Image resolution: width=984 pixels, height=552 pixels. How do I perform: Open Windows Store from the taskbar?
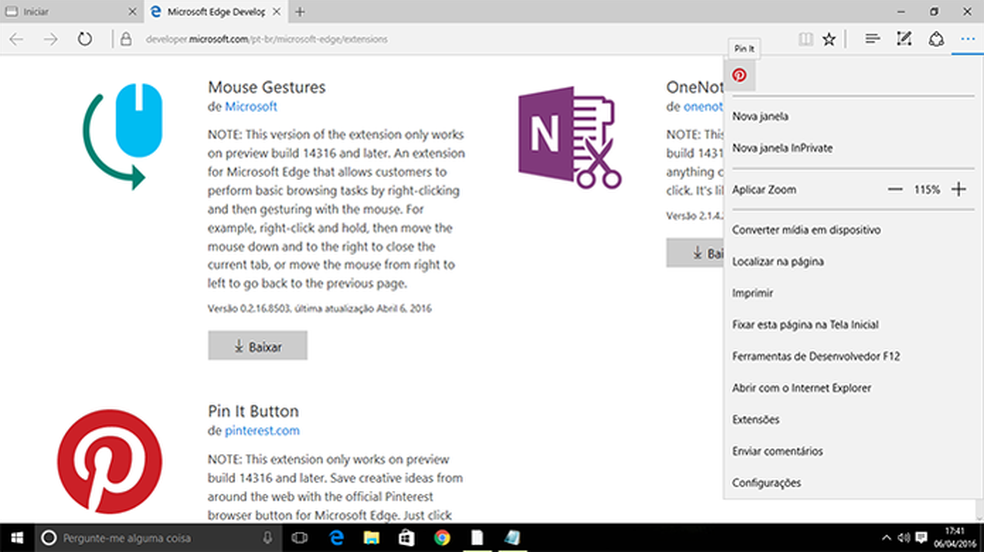(x=407, y=538)
